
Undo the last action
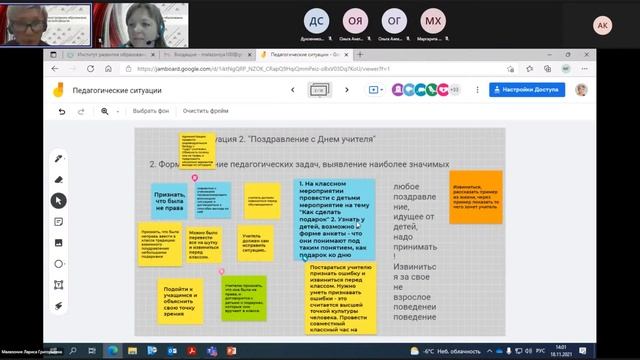62,111
